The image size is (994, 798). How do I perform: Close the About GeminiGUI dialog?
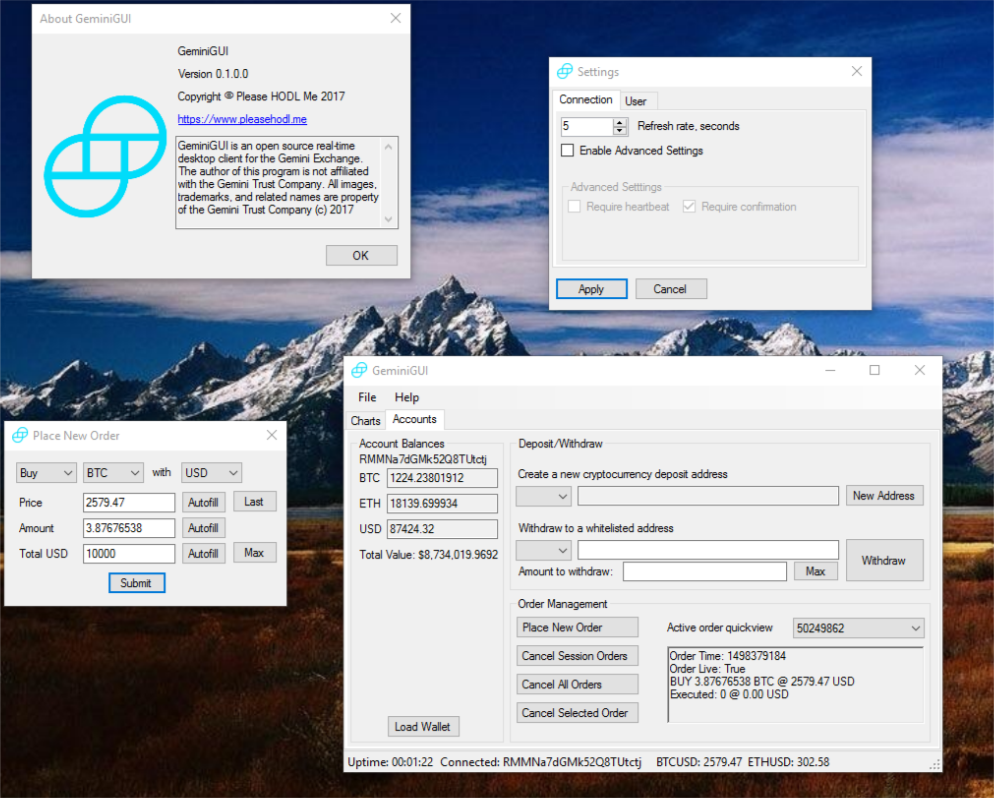tap(396, 18)
